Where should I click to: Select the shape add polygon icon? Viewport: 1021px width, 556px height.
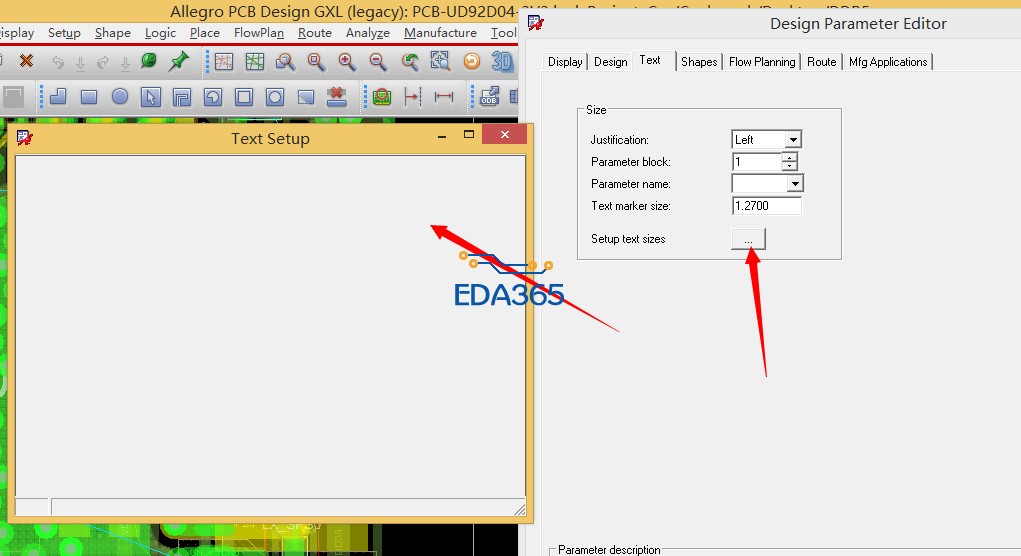point(58,97)
